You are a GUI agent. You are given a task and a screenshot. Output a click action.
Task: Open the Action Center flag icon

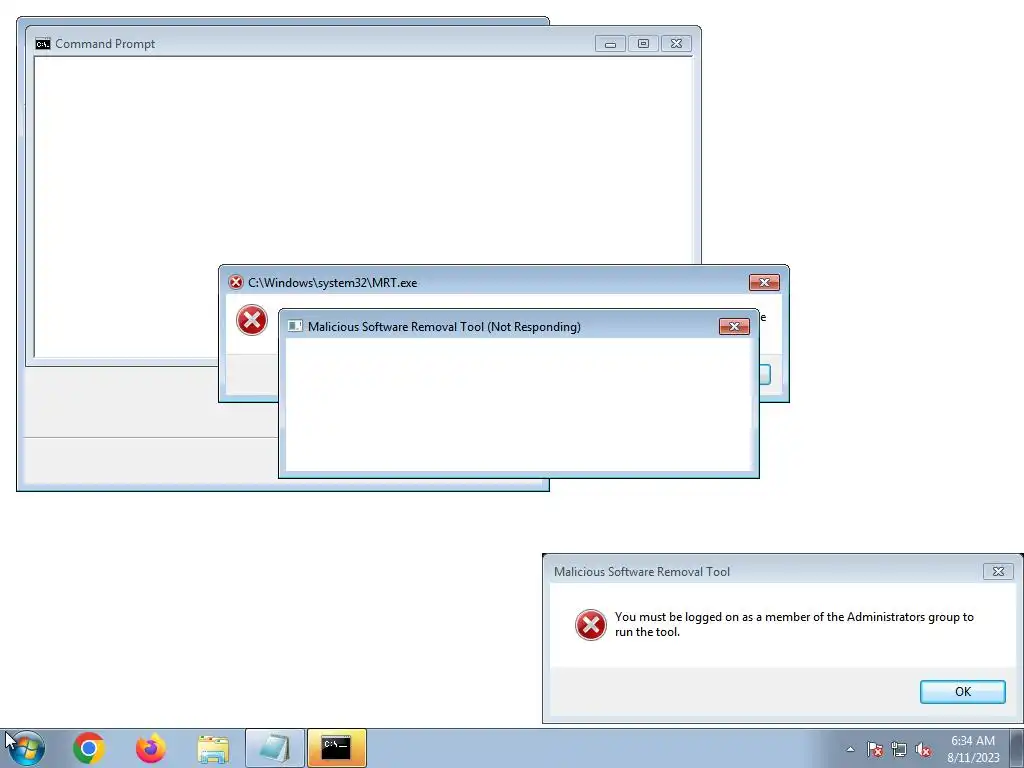click(x=874, y=749)
